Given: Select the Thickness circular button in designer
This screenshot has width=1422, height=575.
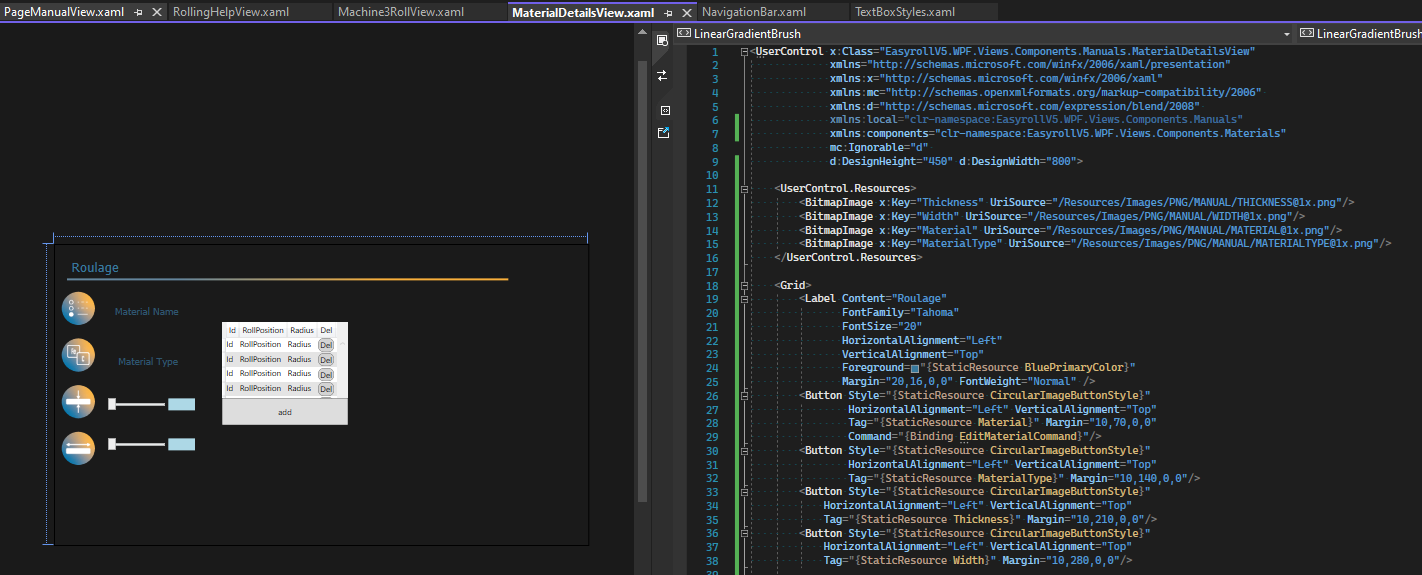Looking at the screenshot, I should (x=78, y=402).
